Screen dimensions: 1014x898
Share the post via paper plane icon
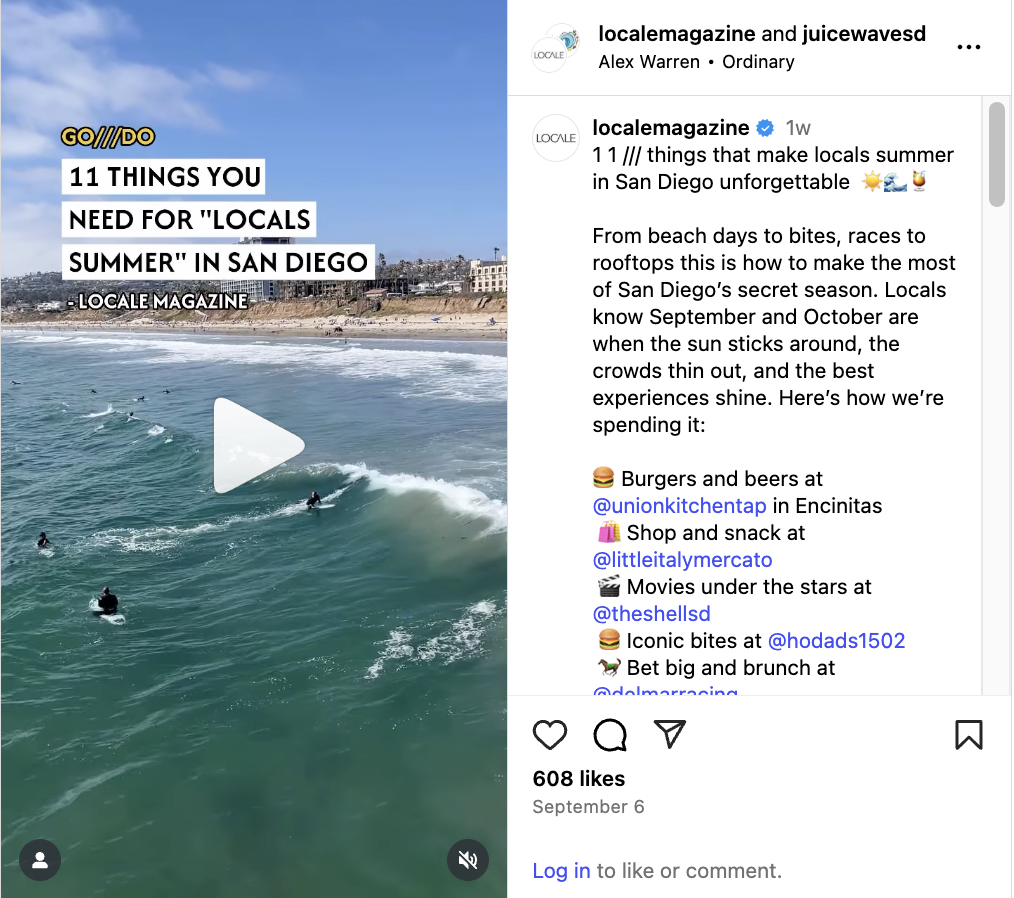669,734
